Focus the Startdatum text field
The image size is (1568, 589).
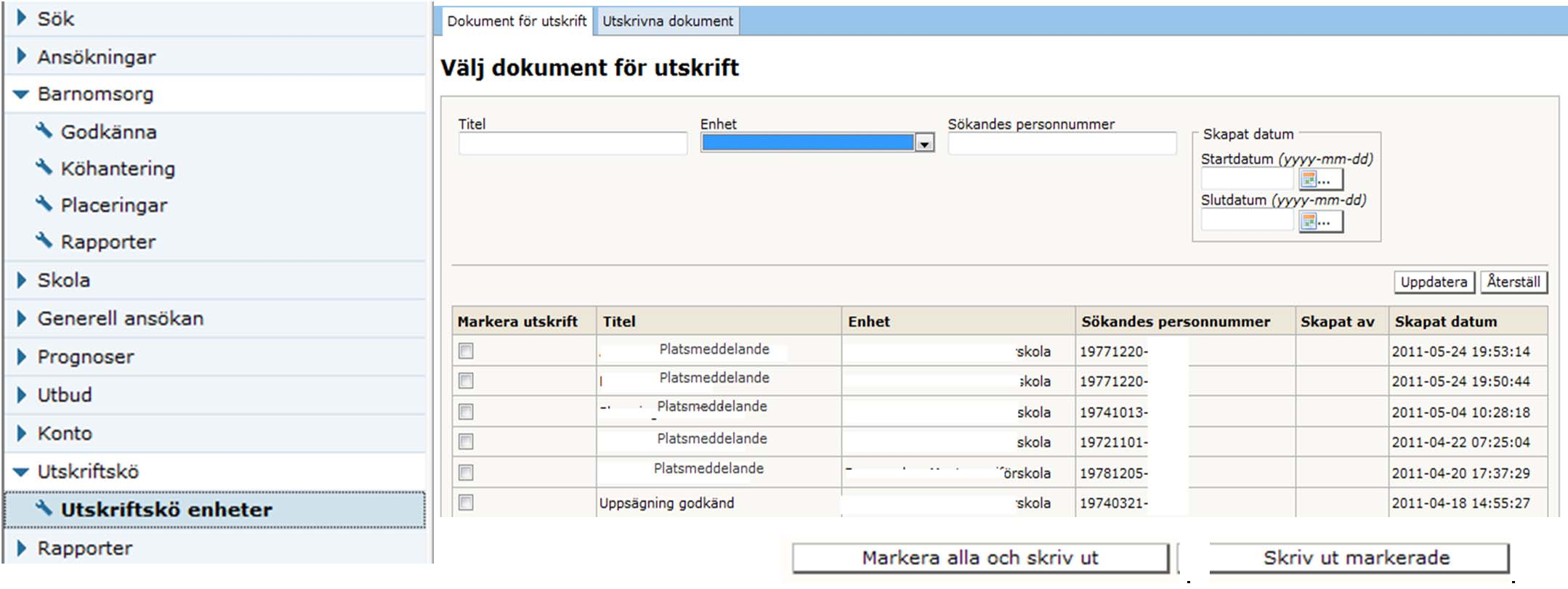pyautogui.click(x=1248, y=179)
